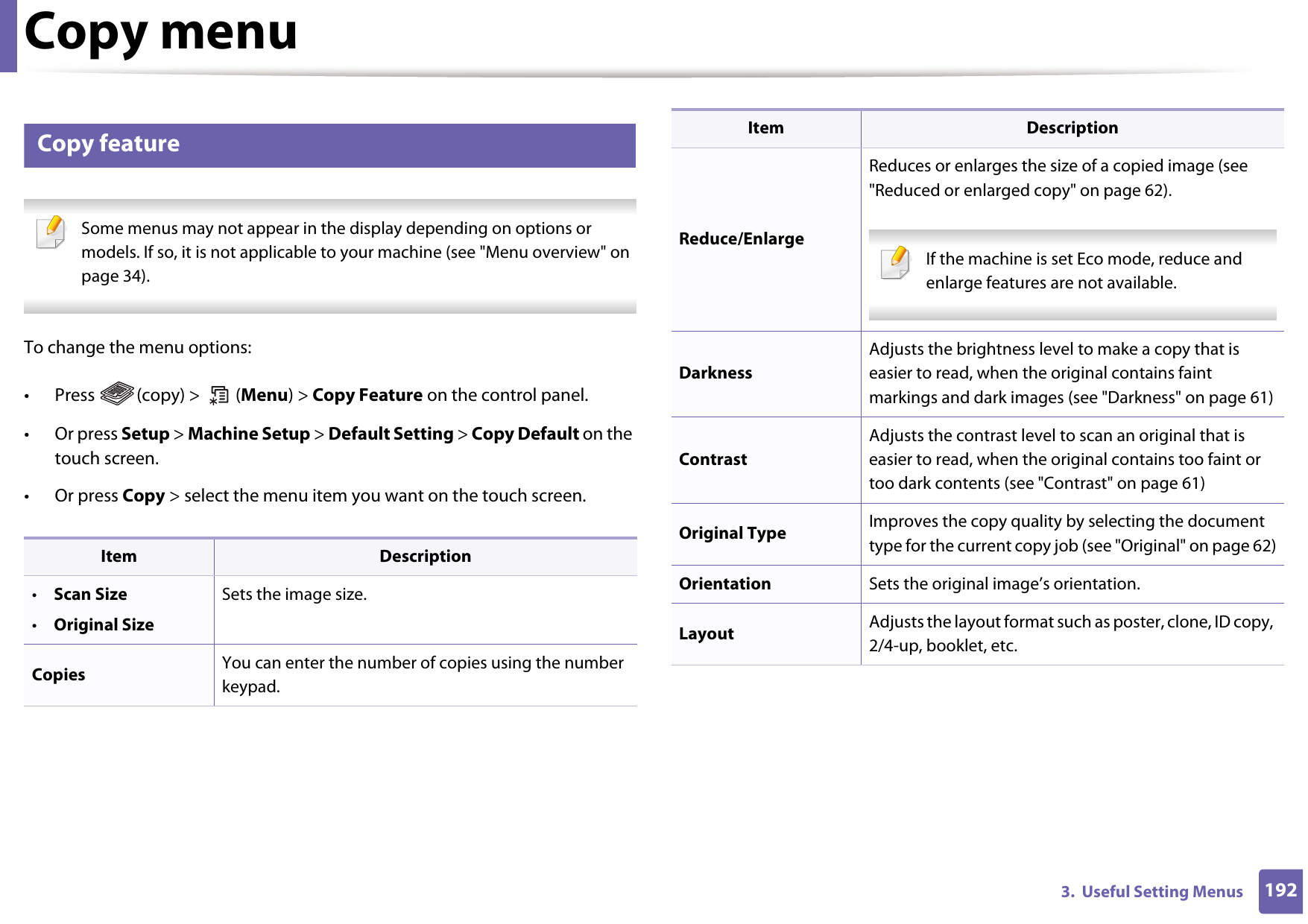
Task: Click 'To change the menu options:' line
Action: (x=138, y=347)
